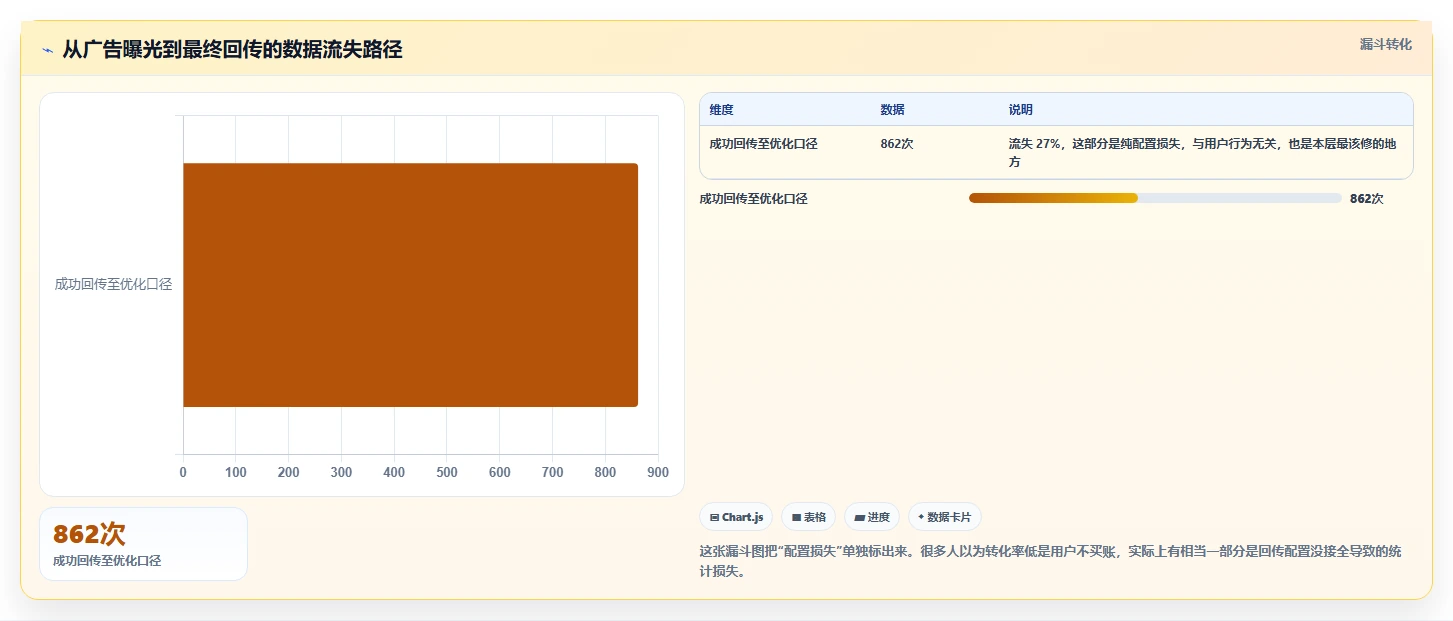
Task: Click the 0 x-axis tick label
Action: [183, 472]
